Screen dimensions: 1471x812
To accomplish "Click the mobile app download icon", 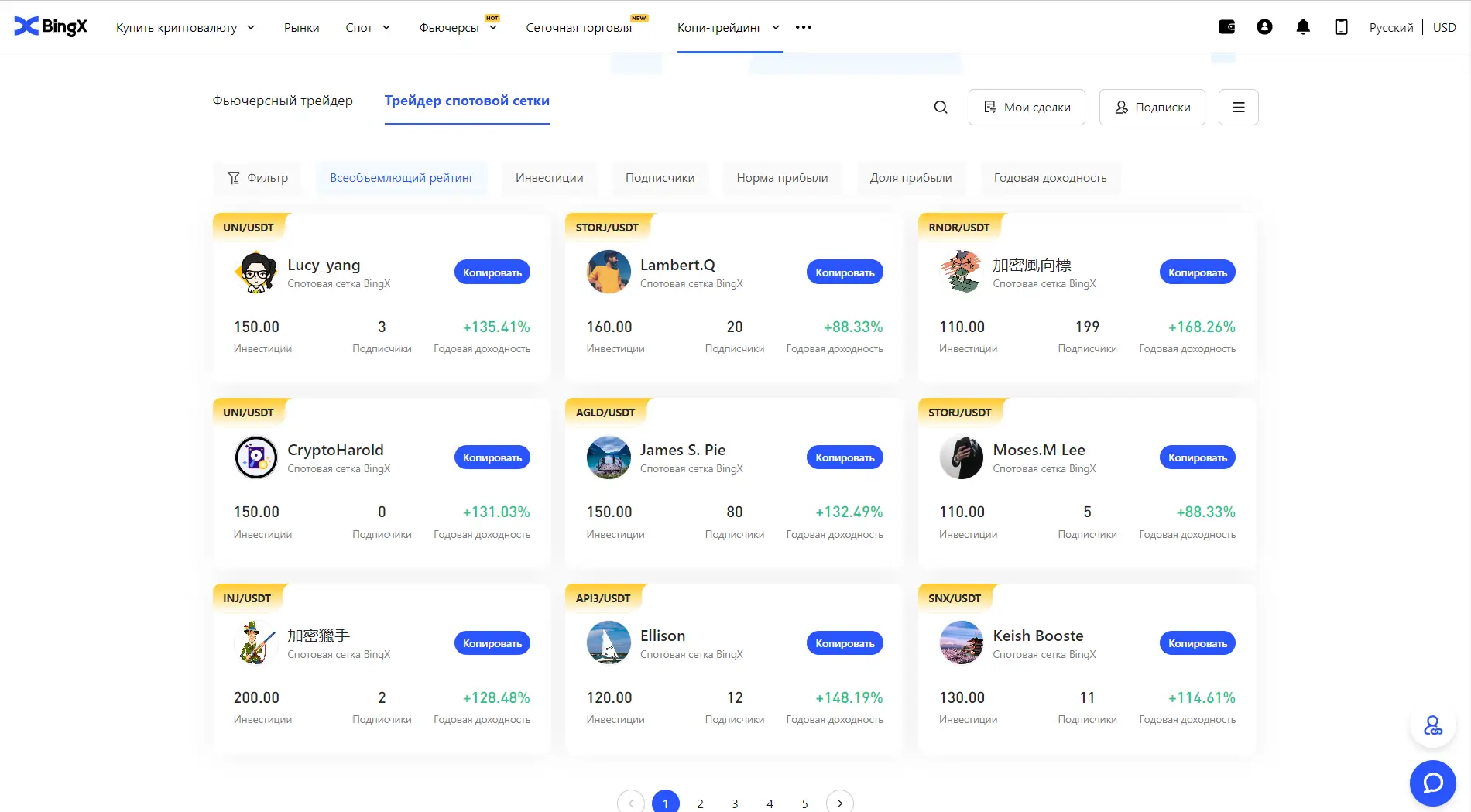I will click(x=1341, y=27).
